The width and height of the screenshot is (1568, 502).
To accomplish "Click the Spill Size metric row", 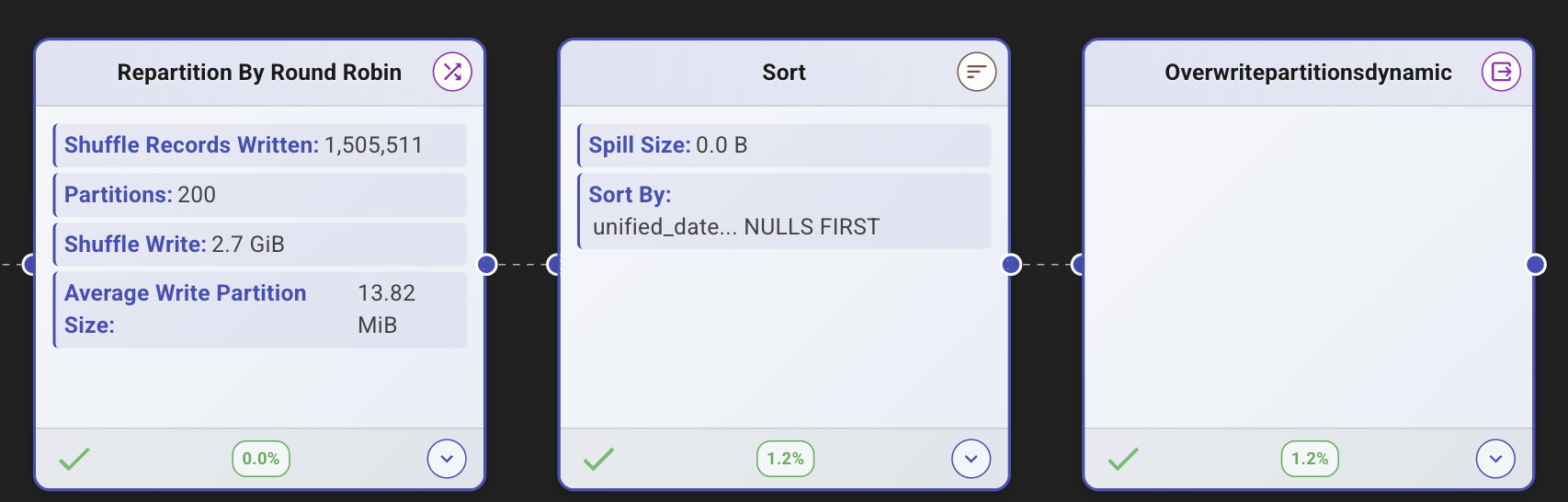I will pyautogui.click(x=784, y=145).
